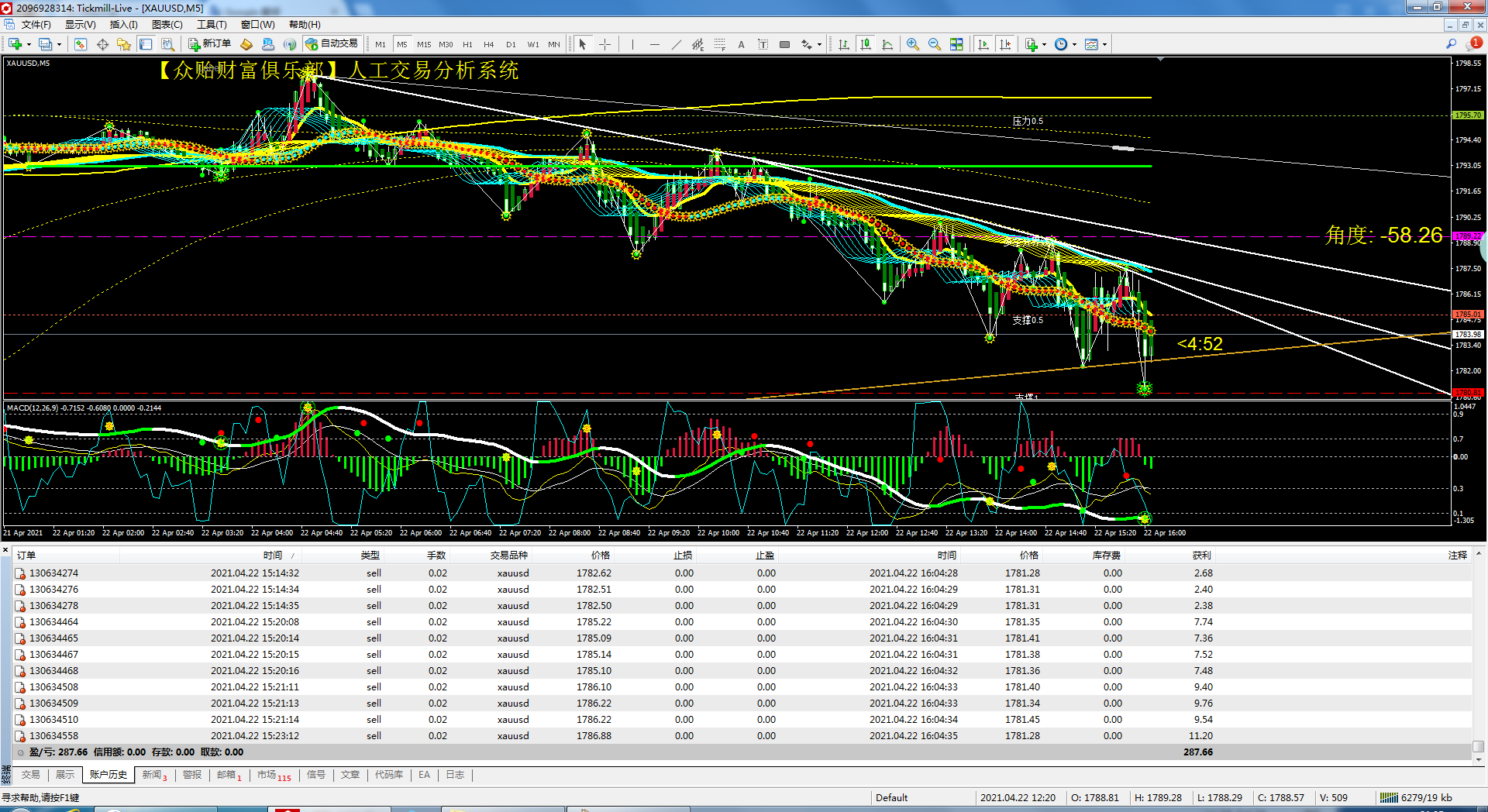Toggle 自动交易 (AutoTrading) on or off
The width and height of the screenshot is (1488, 812).
point(332,44)
